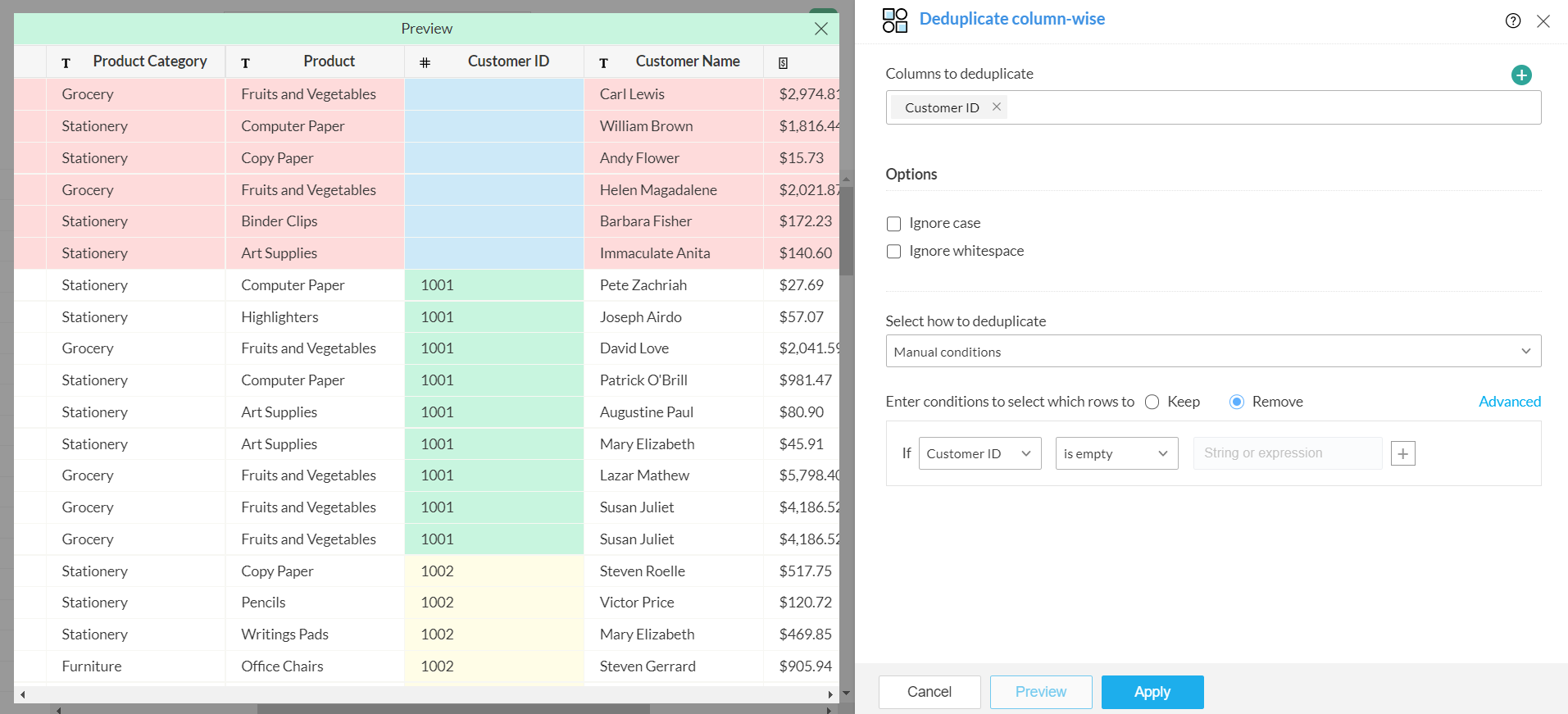This screenshot has width=1568, height=714.
Task: Select the Keep radio button
Action: click(1152, 402)
